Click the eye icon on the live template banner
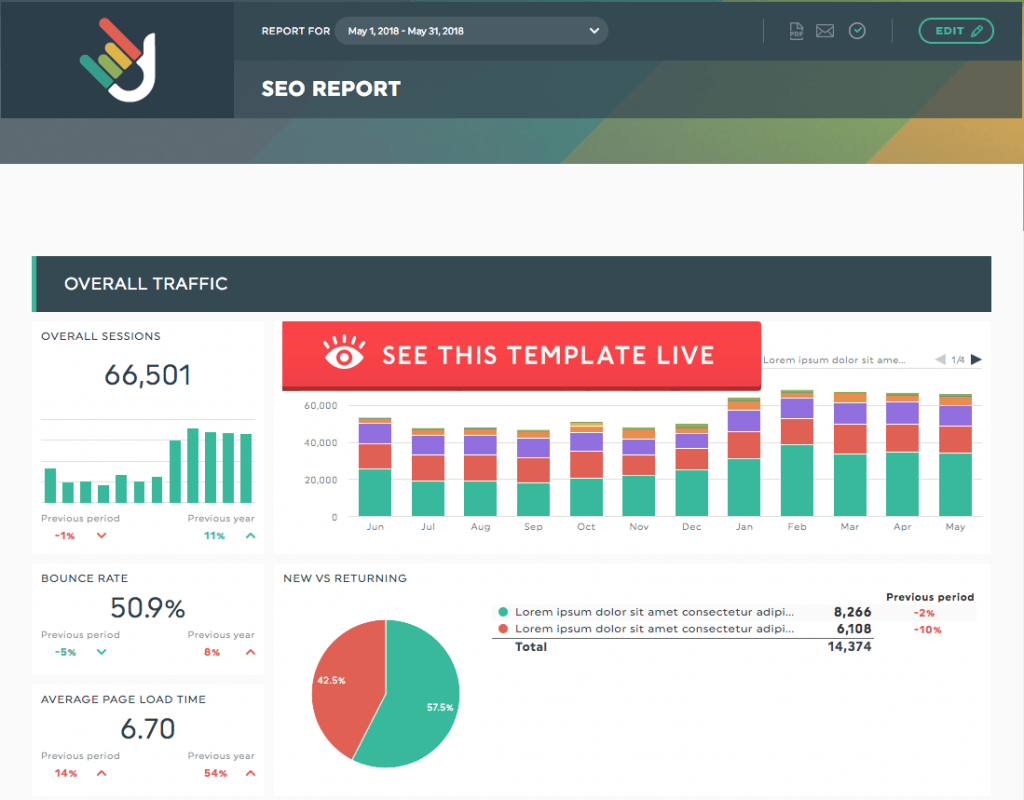Screen dimensions: 1024x800 [x=345, y=355]
